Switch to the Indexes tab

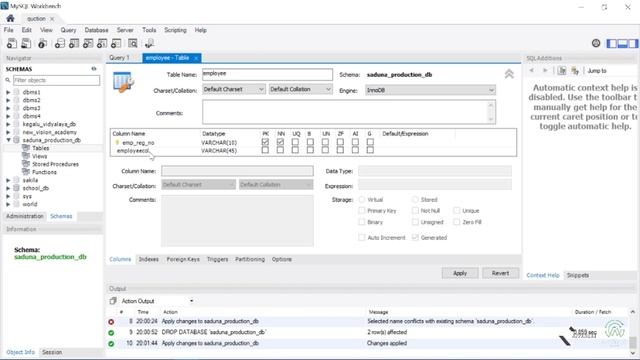tap(149, 259)
